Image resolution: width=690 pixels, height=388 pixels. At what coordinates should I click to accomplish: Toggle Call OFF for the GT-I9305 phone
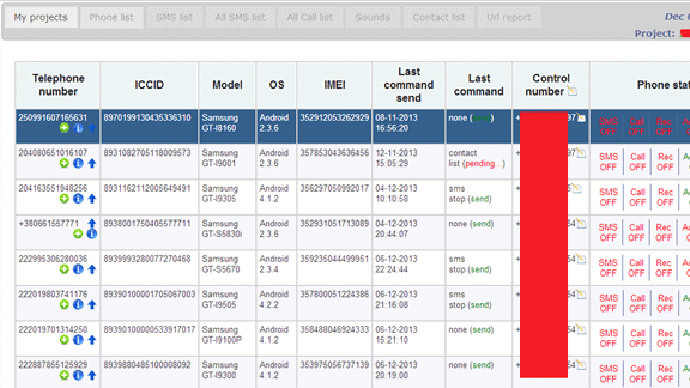[x=637, y=197]
